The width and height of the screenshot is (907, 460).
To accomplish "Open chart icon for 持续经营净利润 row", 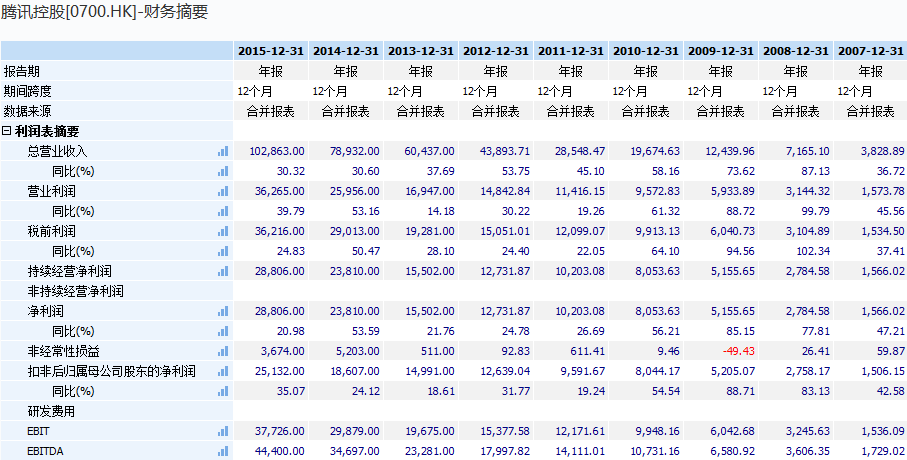I will pos(223,271).
